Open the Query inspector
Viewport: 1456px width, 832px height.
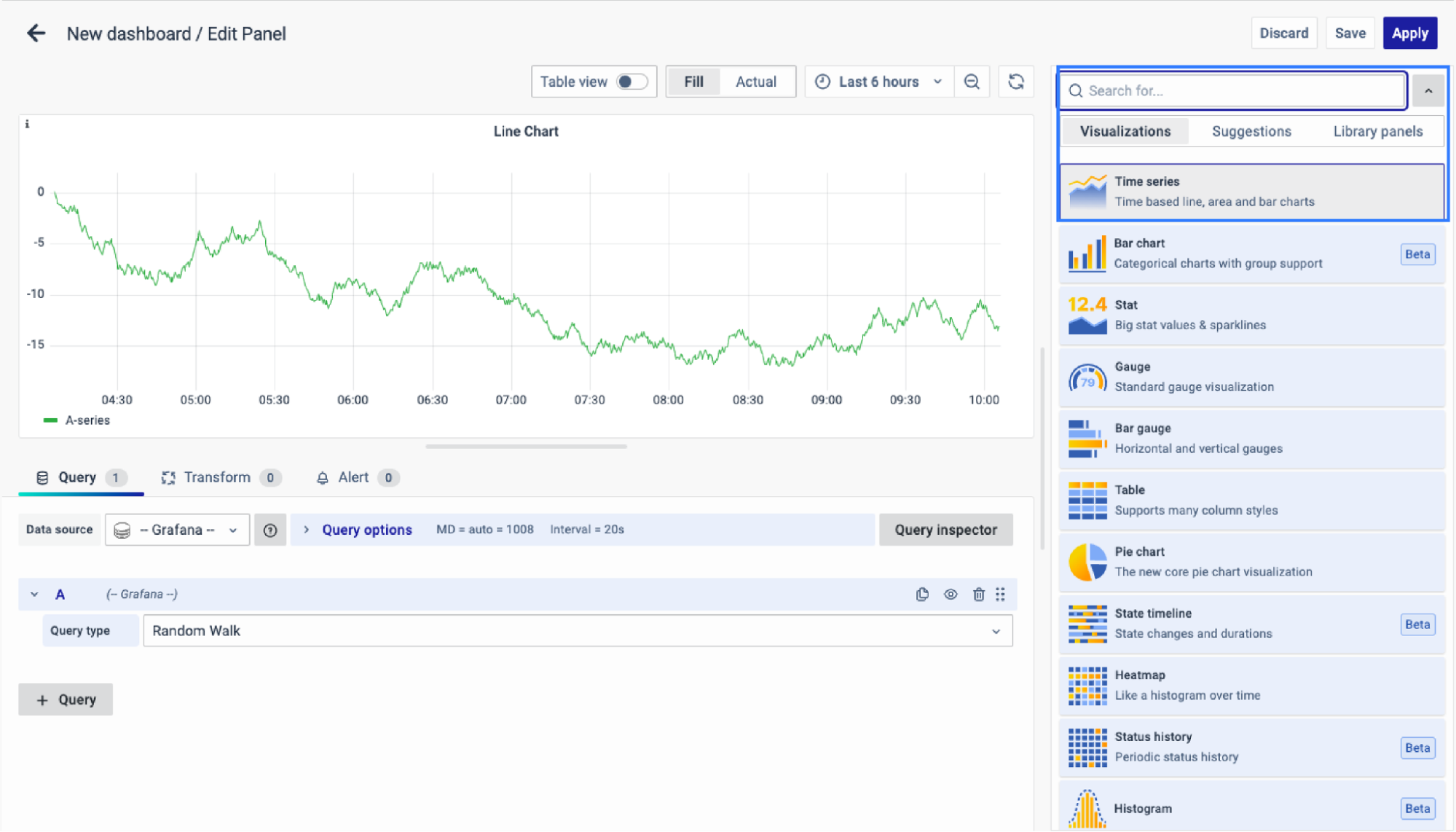coord(945,530)
